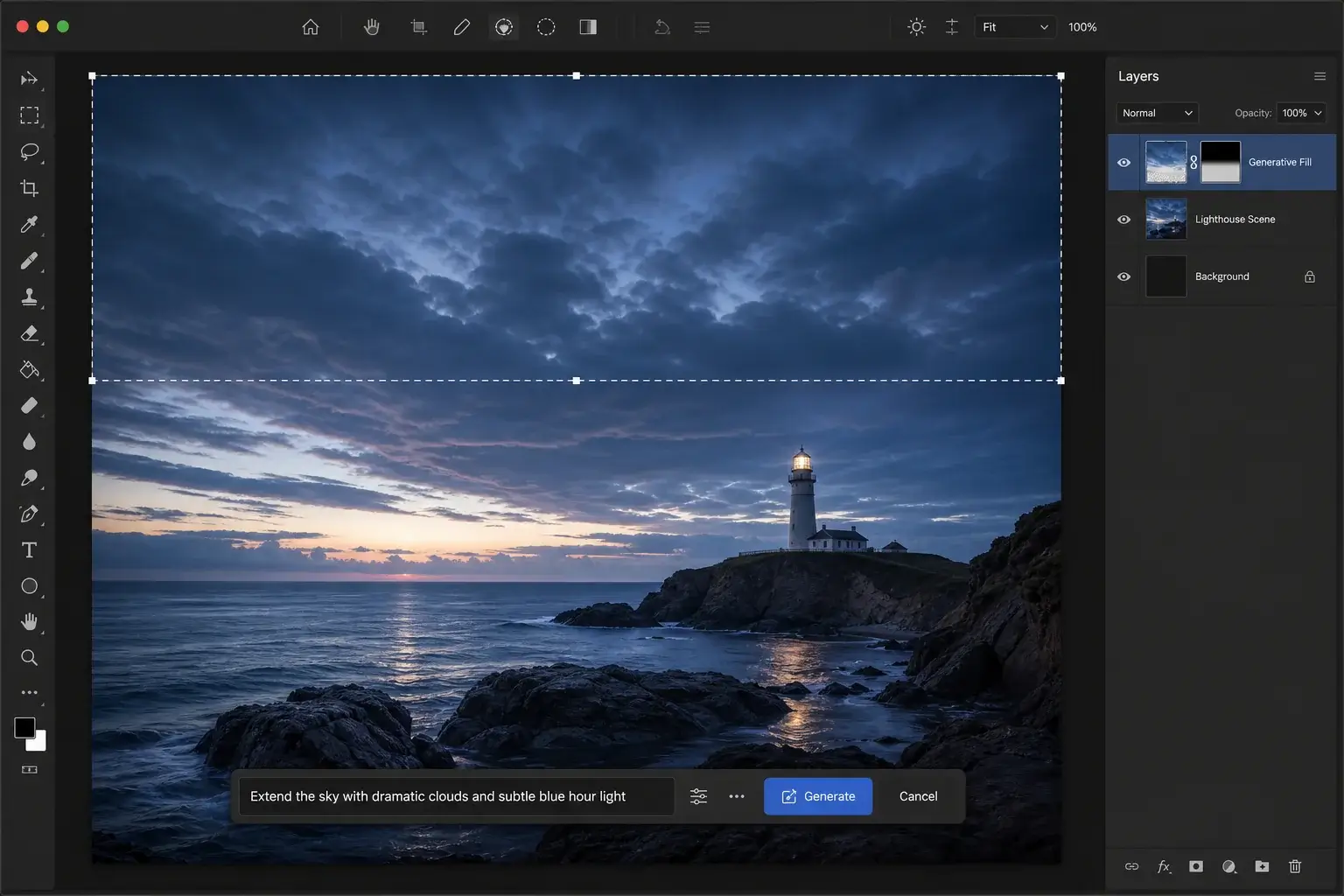The image size is (1344, 896).
Task: Select the Background layer
Action: pyautogui.click(x=1222, y=276)
